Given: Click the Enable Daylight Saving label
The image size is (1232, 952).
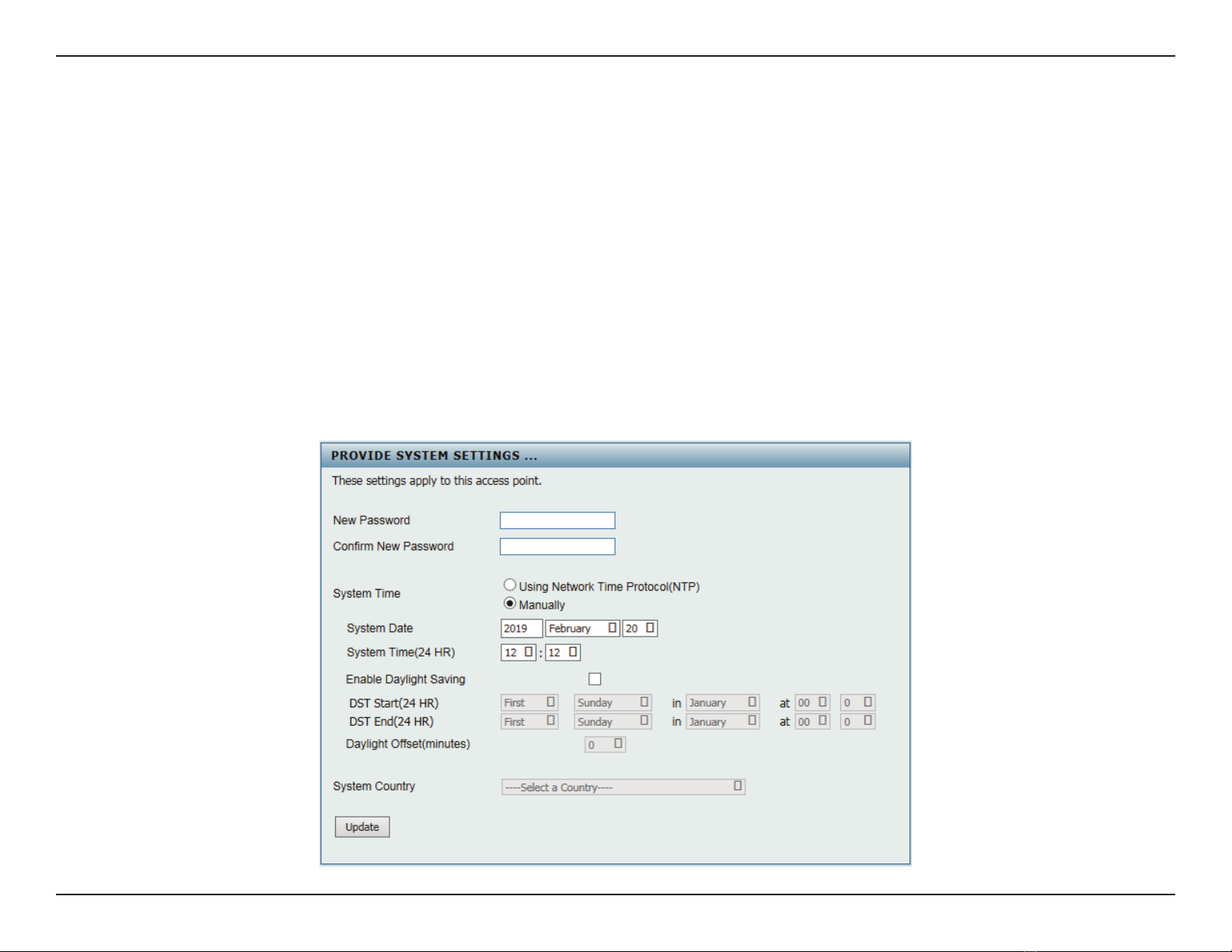Looking at the screenshot, I should point(406,679).
